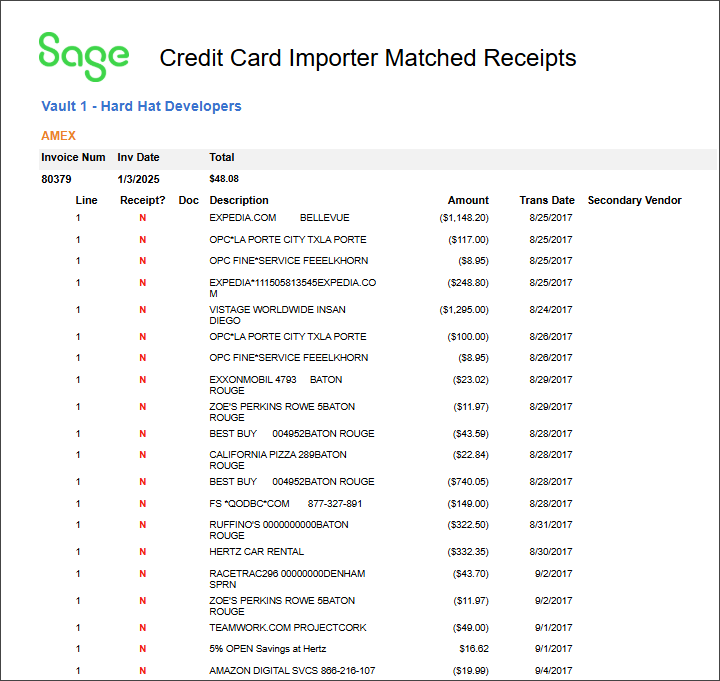Viewport: 720px width, 681px height.
Task: Select the ($248.80) amount
Action: pos(468,283)
